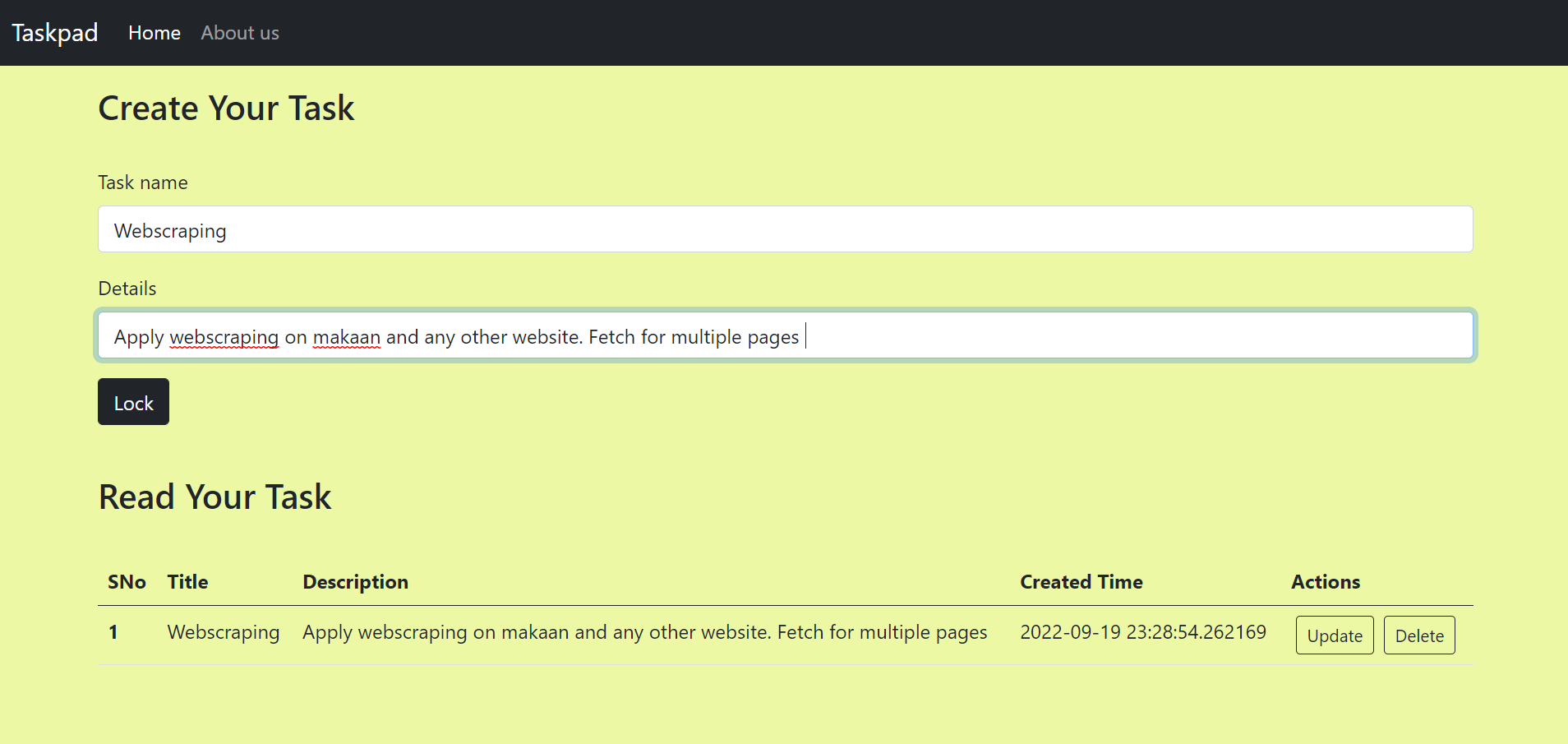This screenshot has height=744, width=1568.
Task: Select the 2022-09-19 timestamp cell
Action: (x=1143, y=632)
